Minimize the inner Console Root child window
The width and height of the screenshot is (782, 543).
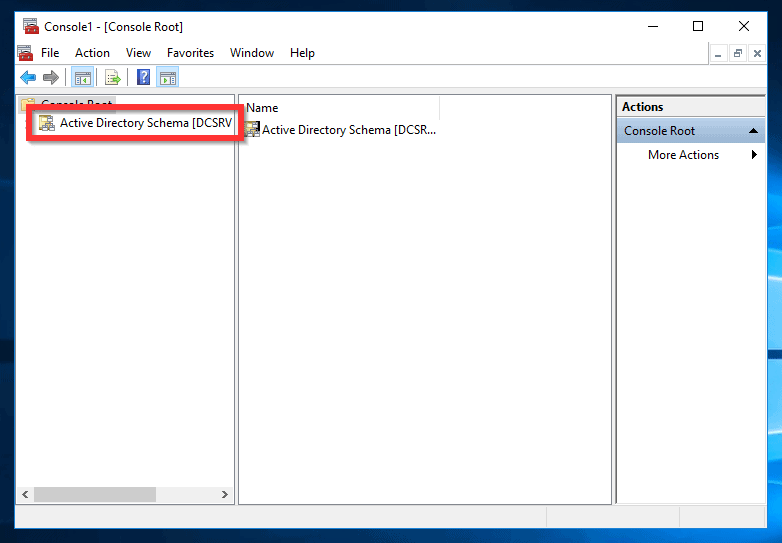(718, 53)
